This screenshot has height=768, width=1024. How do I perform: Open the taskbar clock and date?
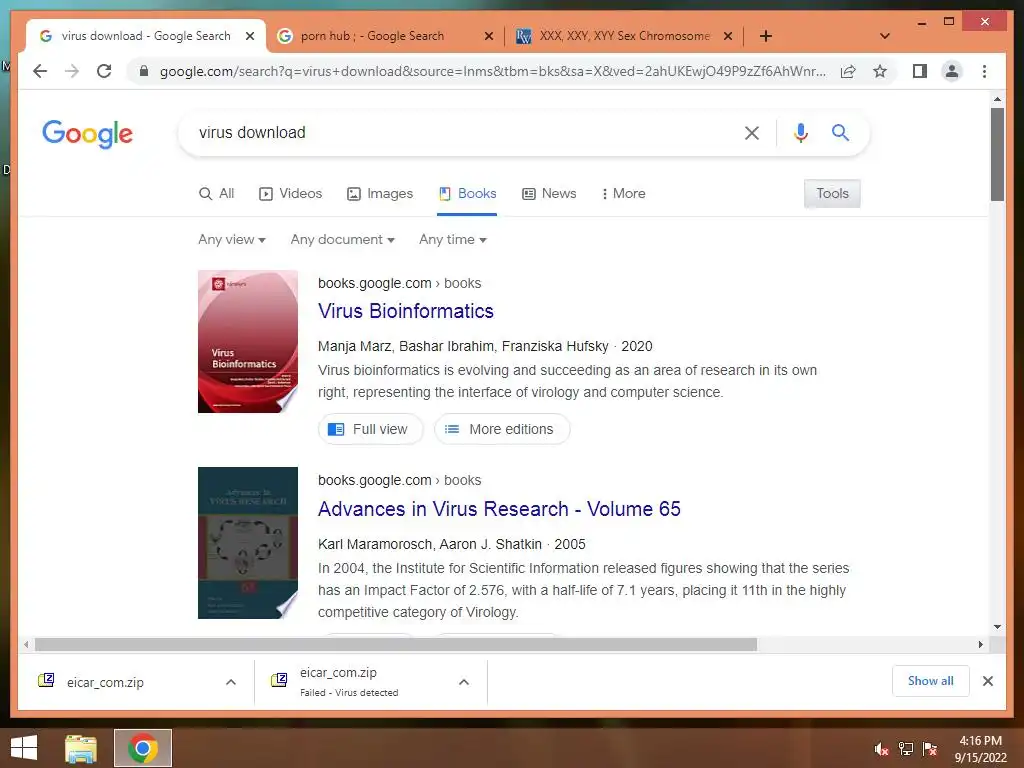click(980, 749)
